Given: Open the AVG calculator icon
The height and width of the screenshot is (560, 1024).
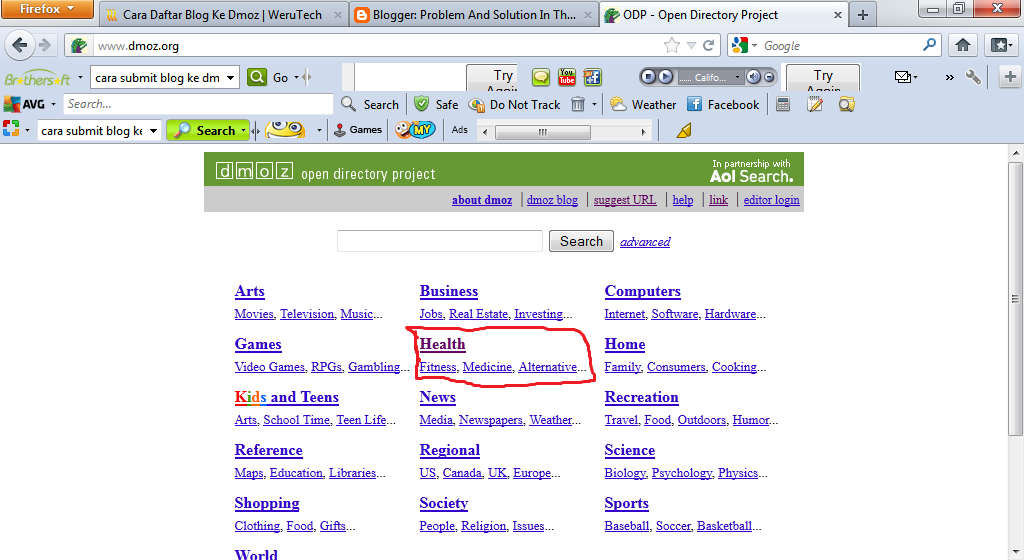Looking at the screenshot, I should (782, 104).
